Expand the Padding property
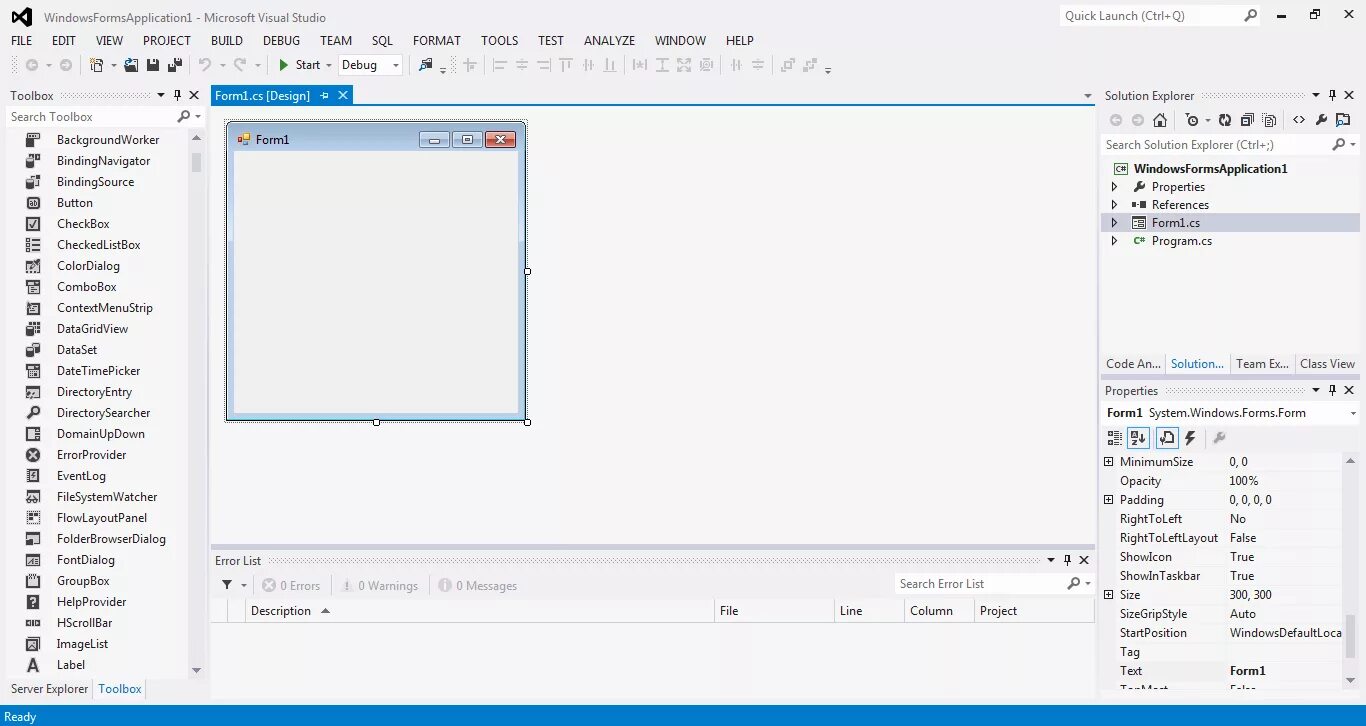 pyautogui.click(x=1108, y=500)
